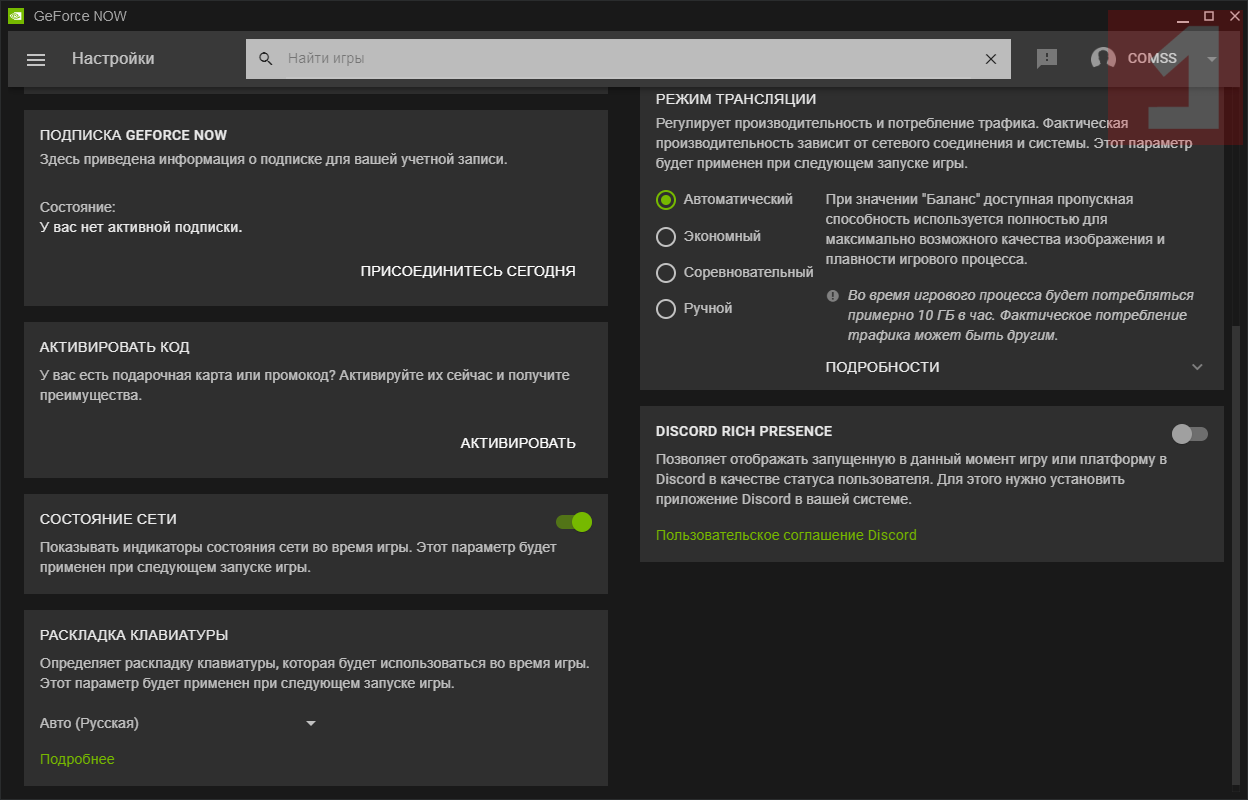The width and height of the screenshot is (1248, 800).
Task: Click the СОСТОЯНИЕ СЕТИ heading
Action: (108, 519)
